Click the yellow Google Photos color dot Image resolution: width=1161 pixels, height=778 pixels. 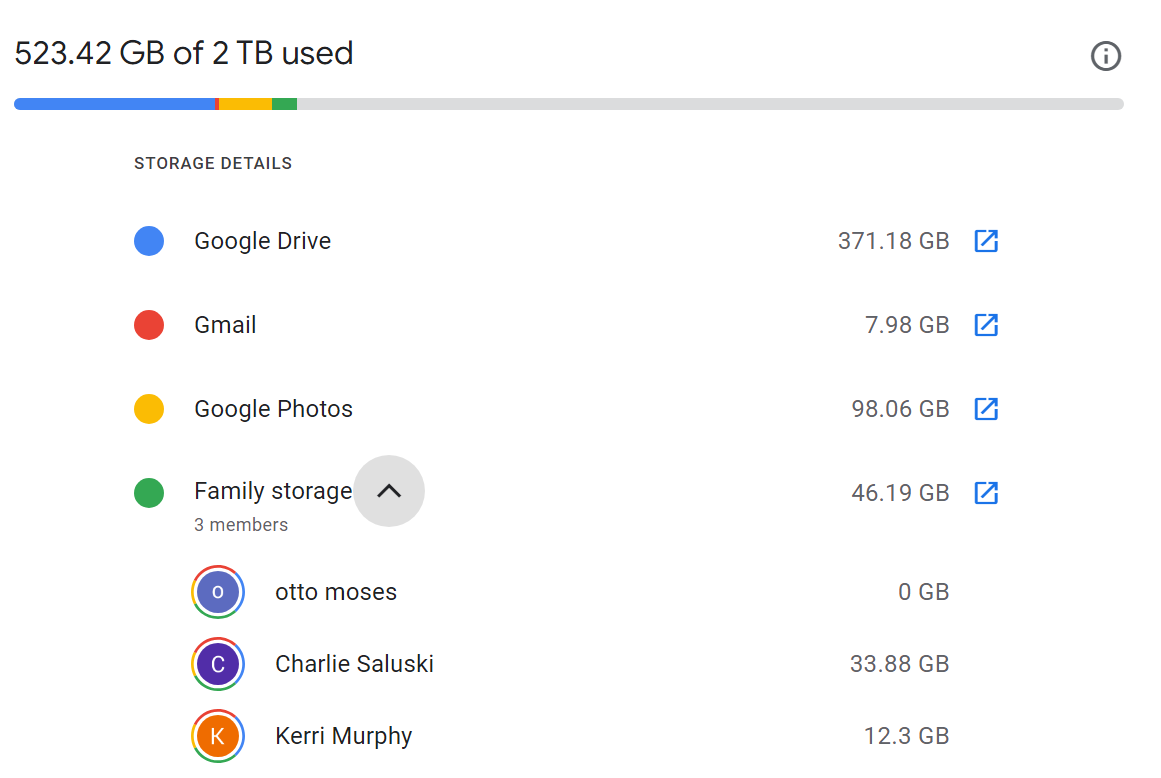pos(149,409)
